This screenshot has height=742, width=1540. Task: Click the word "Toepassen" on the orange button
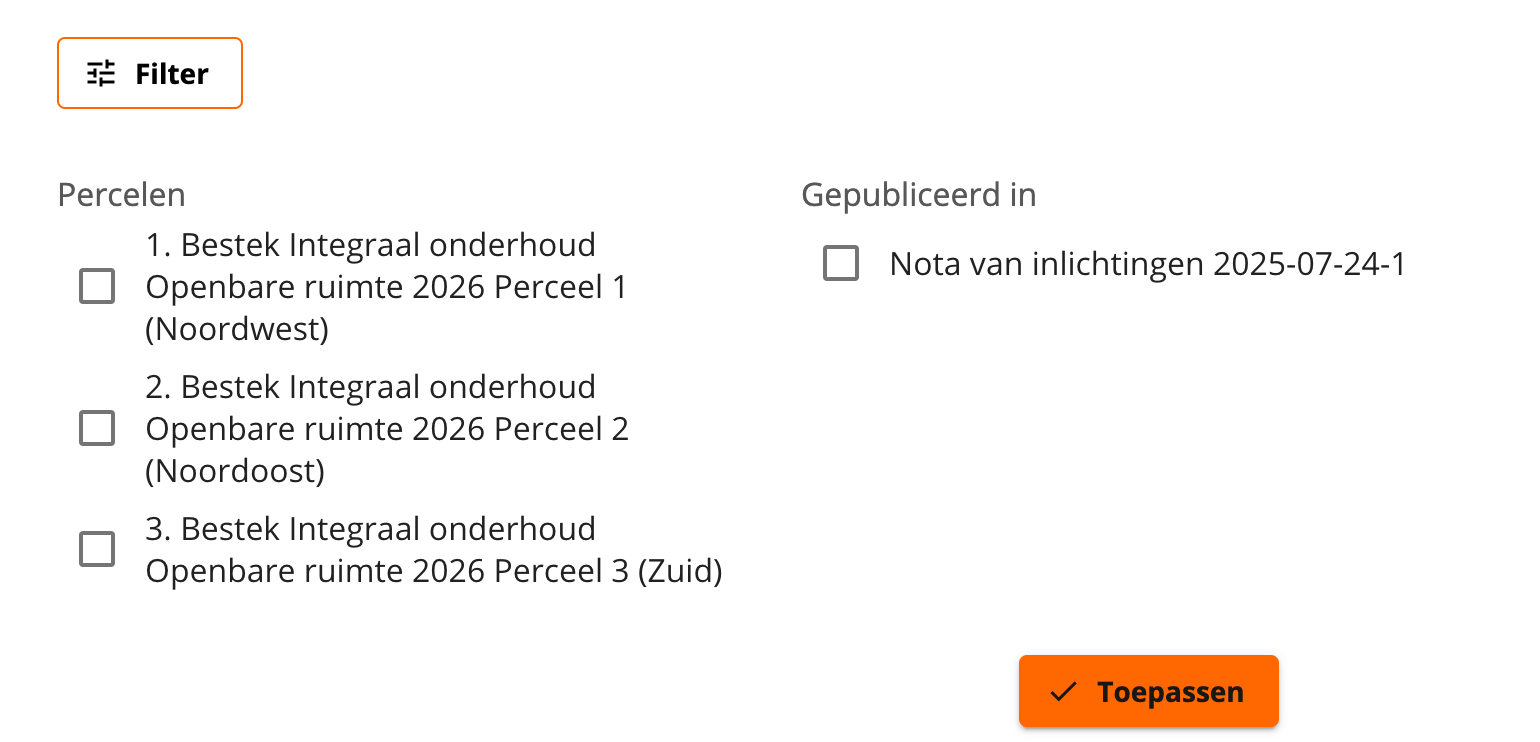click(x=1170, y=692)
